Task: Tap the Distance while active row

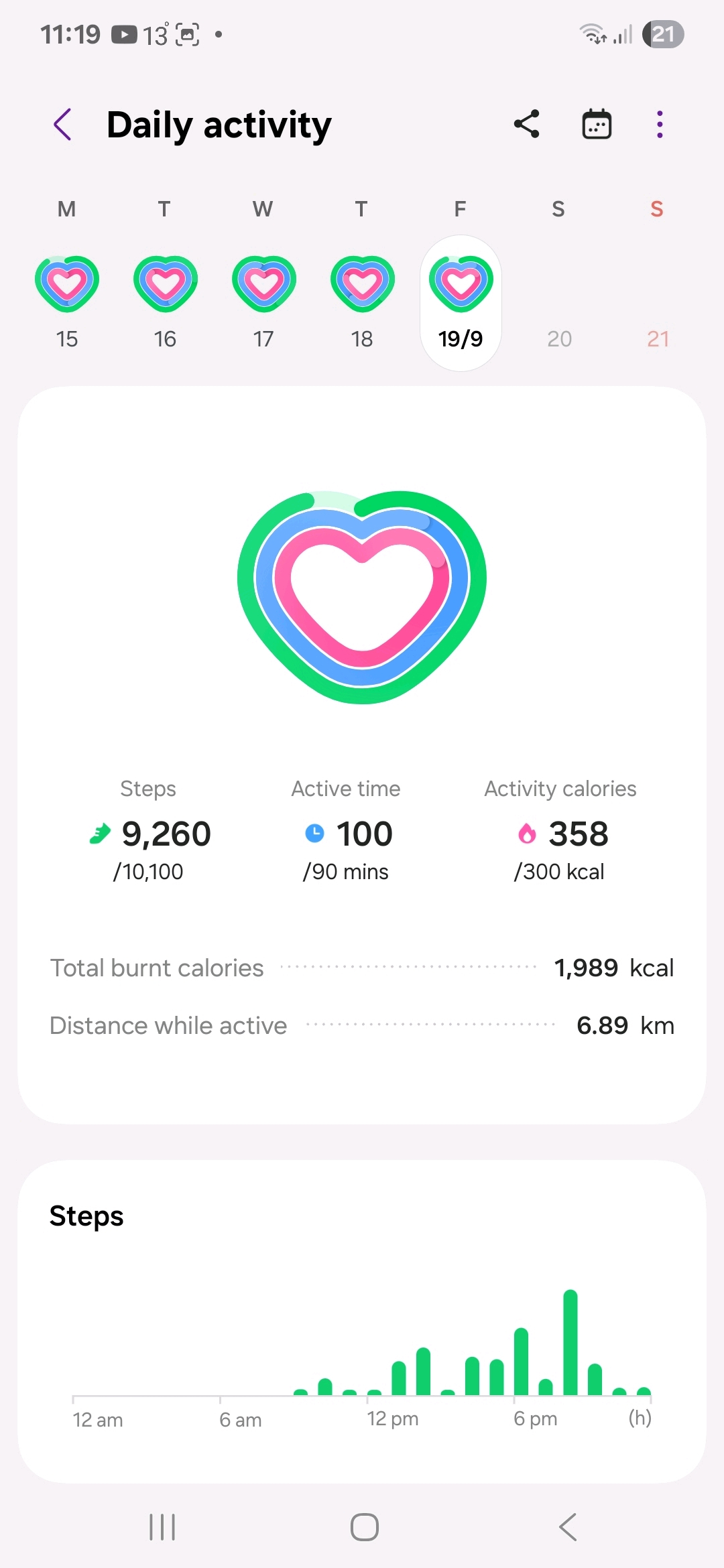Action: (362, 1025)
